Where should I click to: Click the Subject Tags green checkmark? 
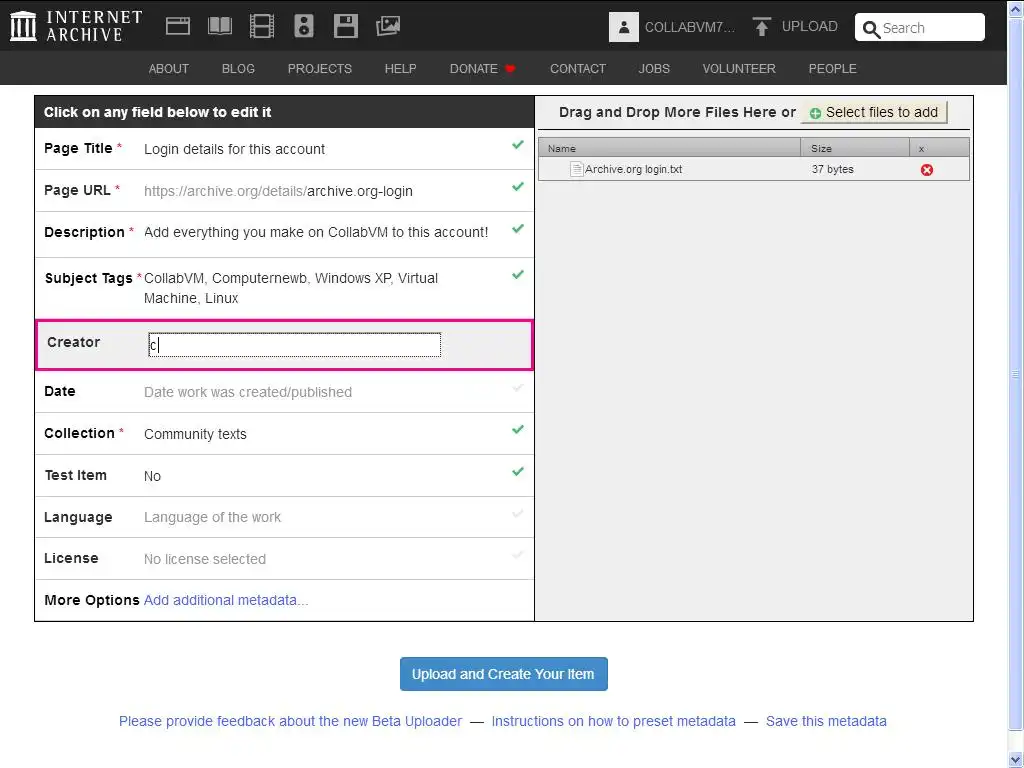click(518, 275)
